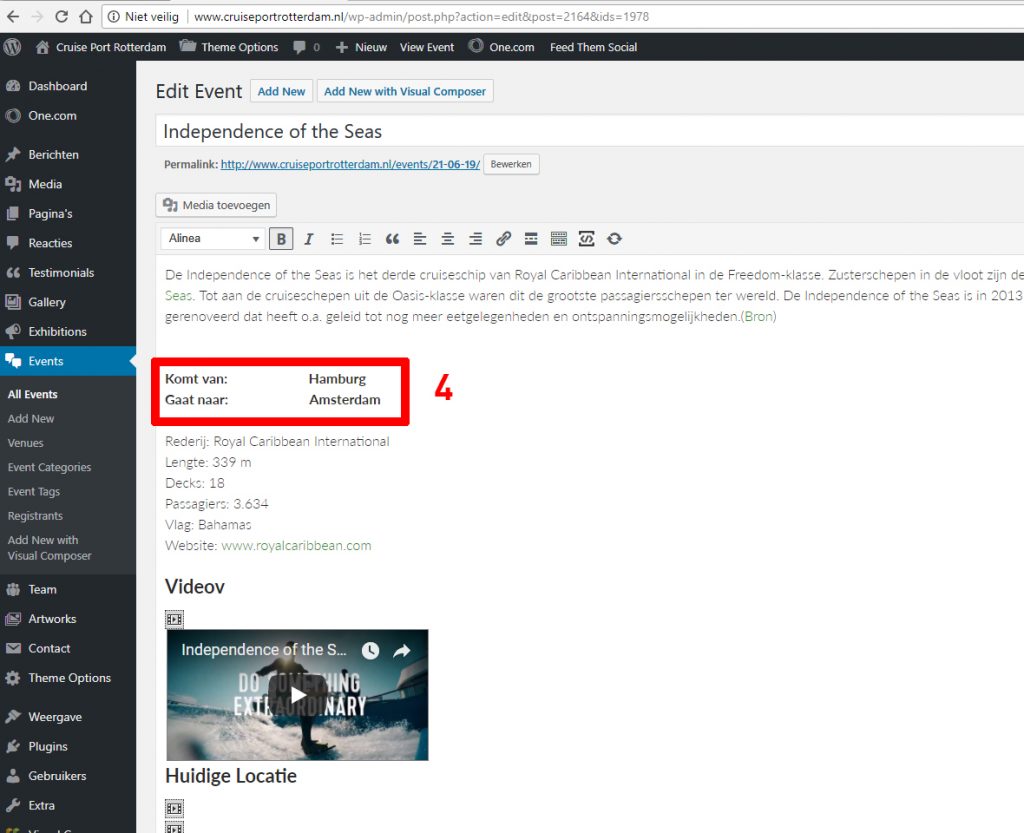1024x833 pixels.
Task: Open Plugins in the sidebar
Action: (68, 746)
